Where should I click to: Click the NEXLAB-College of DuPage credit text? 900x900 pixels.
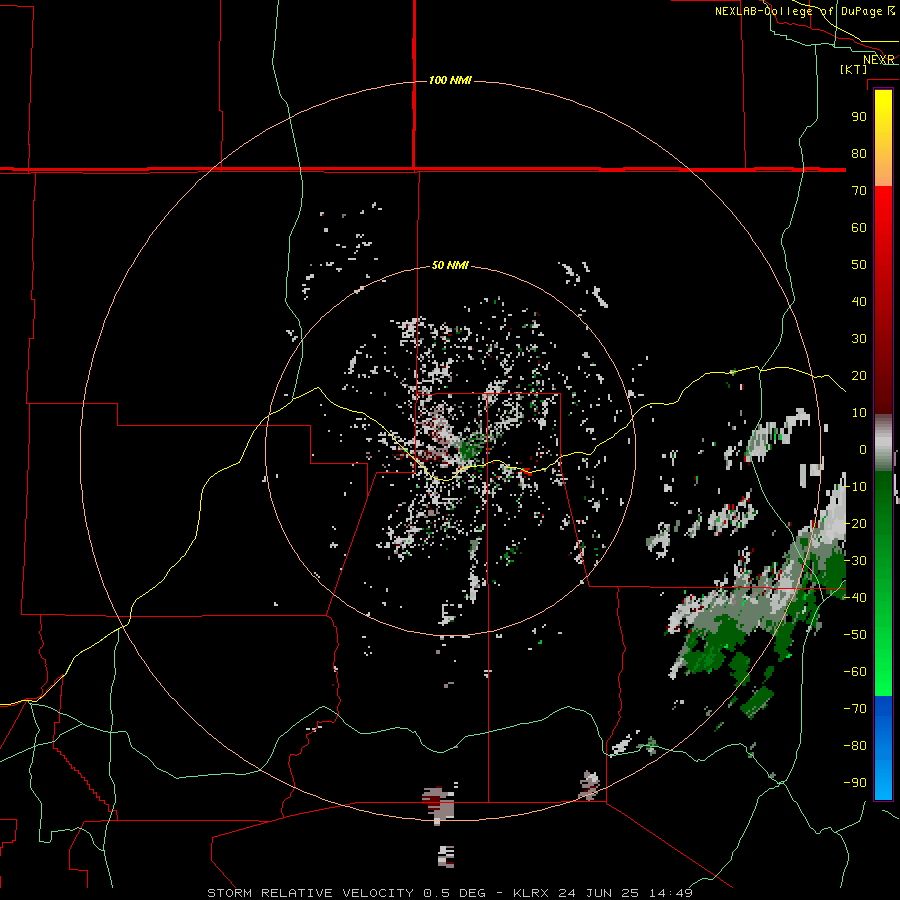tap(805, 11)
